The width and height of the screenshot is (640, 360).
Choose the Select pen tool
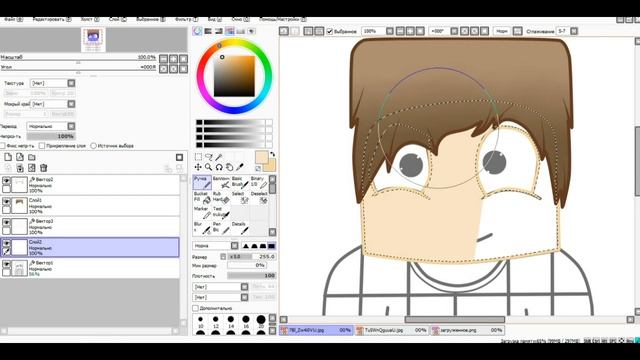(x=240, y=197)
